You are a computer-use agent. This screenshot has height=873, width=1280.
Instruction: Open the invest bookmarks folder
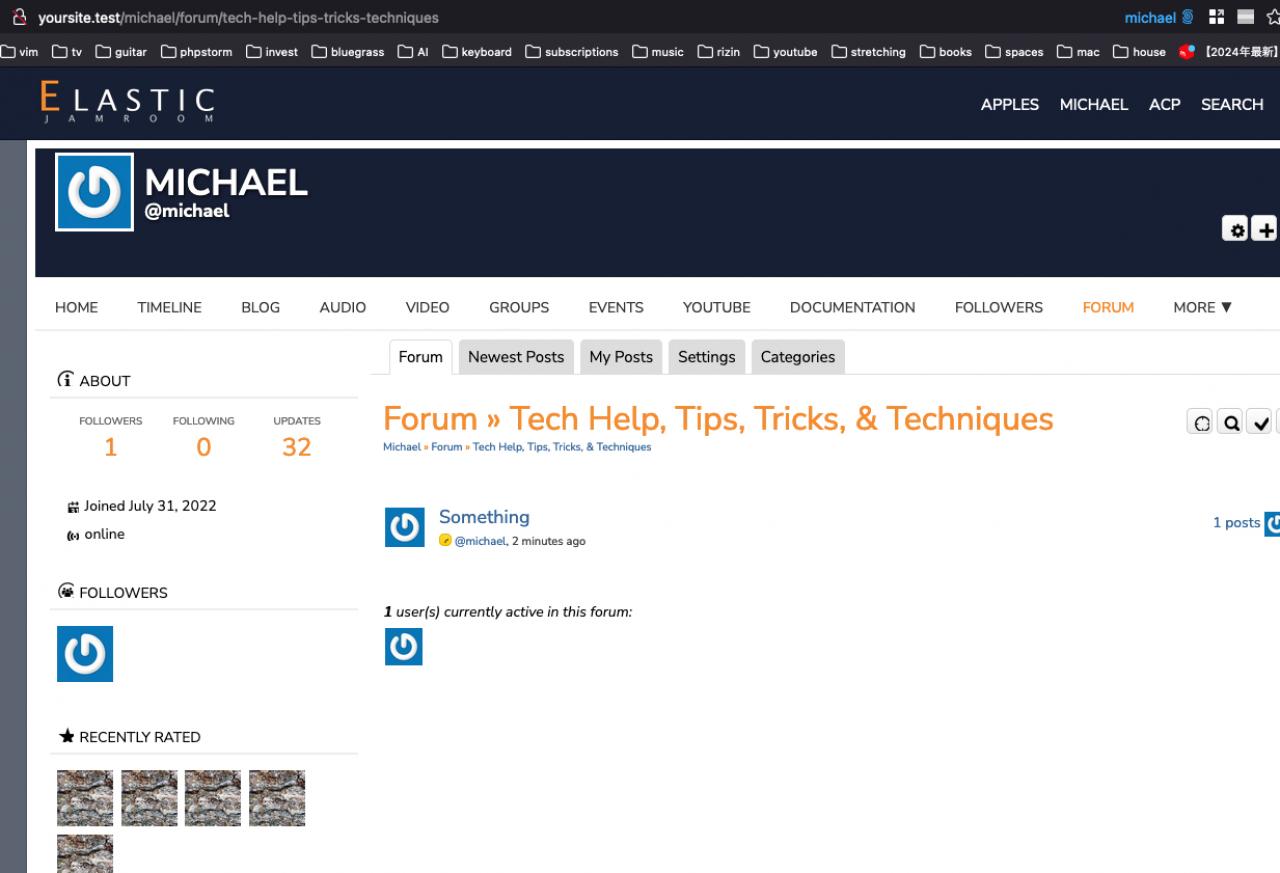[x=272, y=52]
